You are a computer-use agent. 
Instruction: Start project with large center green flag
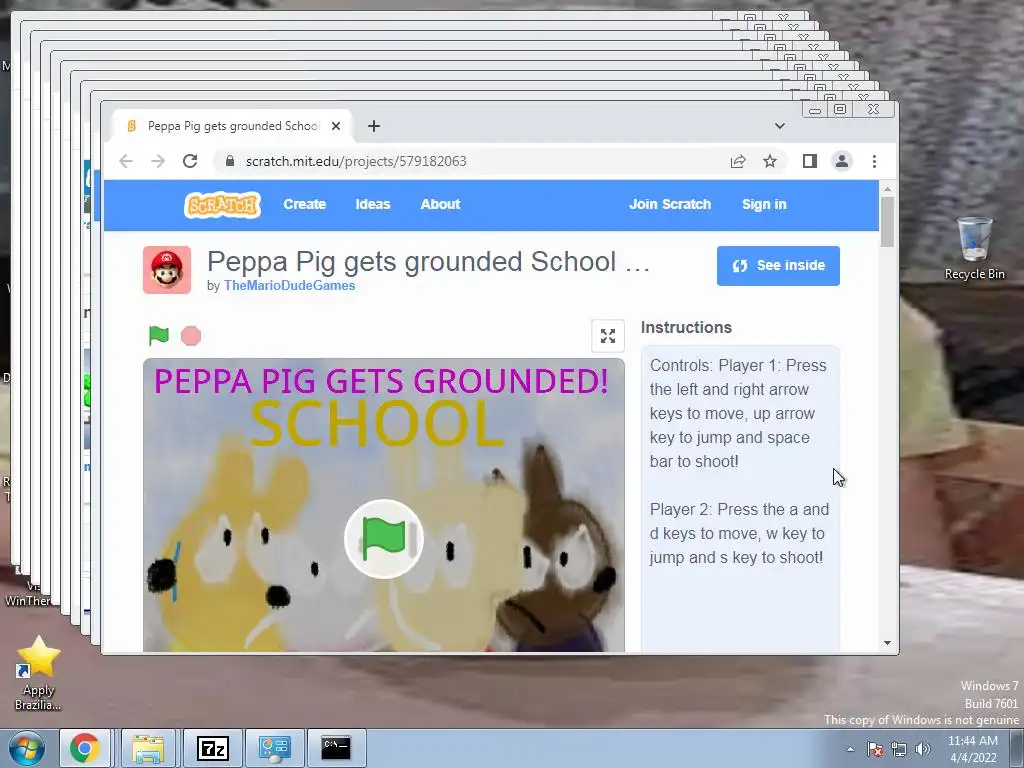coord(384,539)
